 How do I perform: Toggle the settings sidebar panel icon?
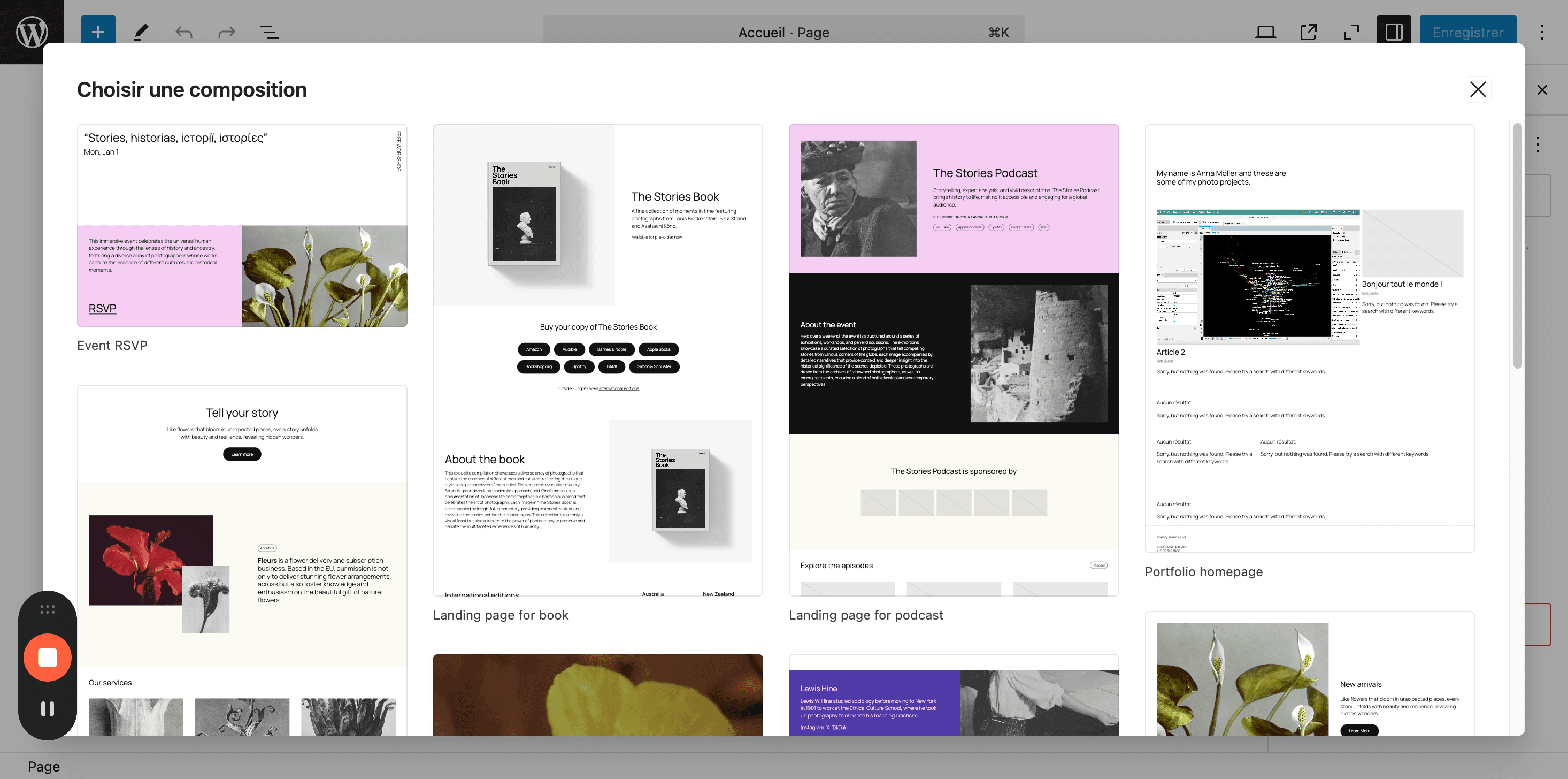[1394, 32]
